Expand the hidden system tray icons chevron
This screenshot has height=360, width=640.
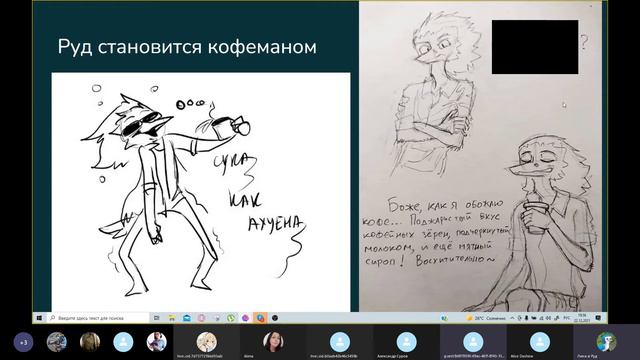tap(513, 318)
